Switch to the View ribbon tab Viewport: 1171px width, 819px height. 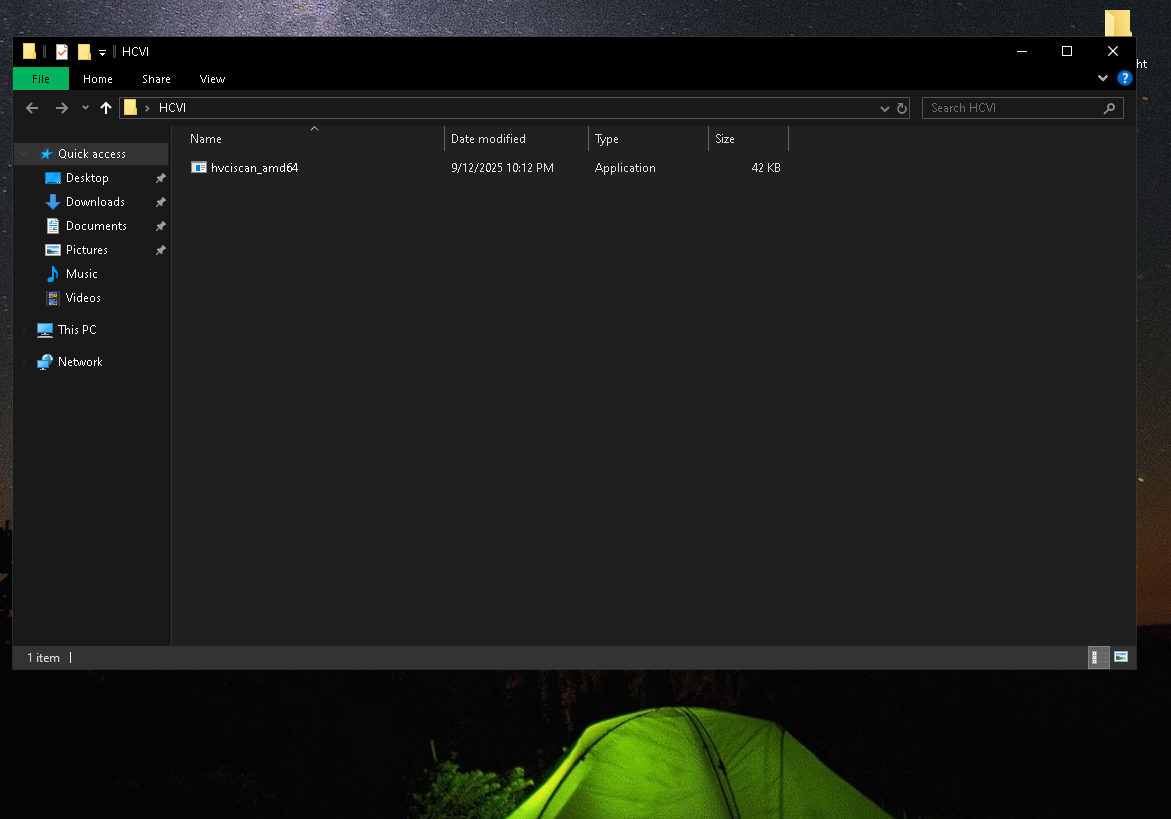pos(212,78)
